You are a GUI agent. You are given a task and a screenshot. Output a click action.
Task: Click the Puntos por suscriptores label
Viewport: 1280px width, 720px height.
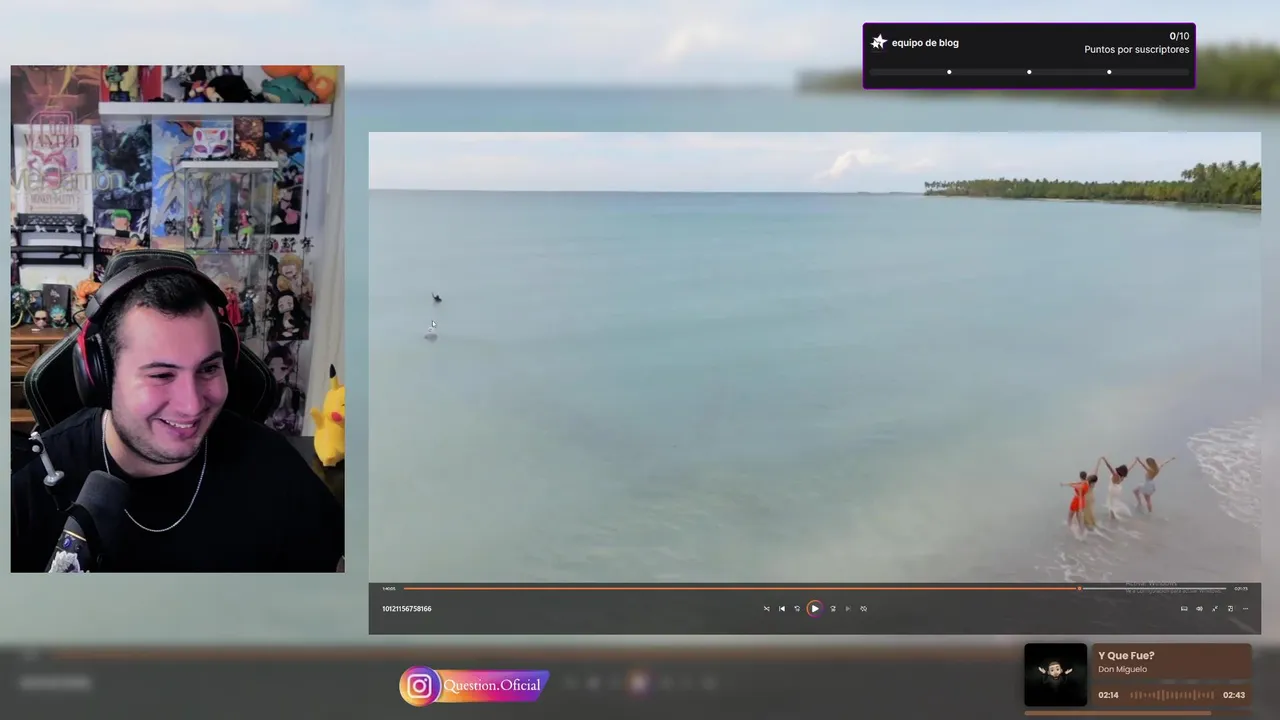[1137, 49]
